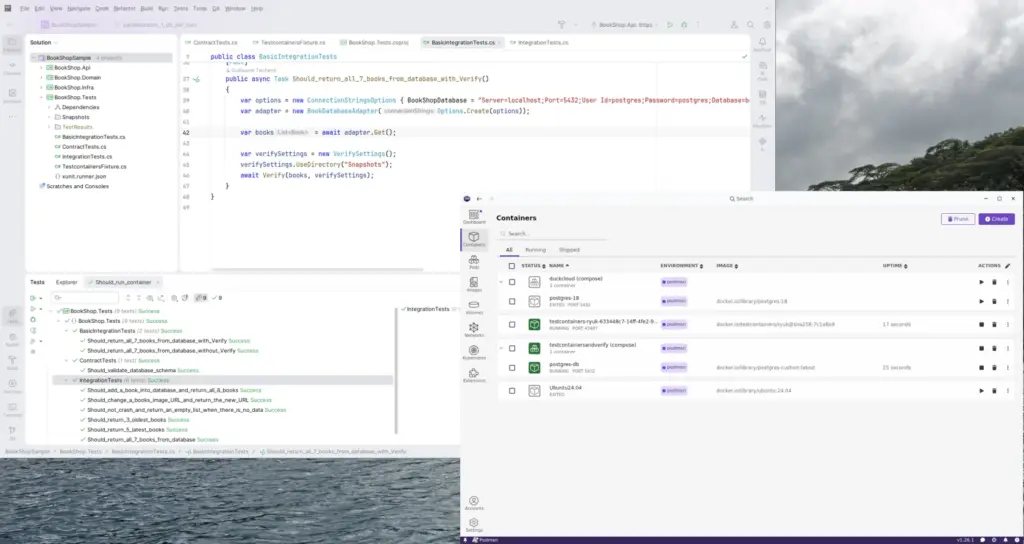Open Solution view dropdown

(44, 42)
